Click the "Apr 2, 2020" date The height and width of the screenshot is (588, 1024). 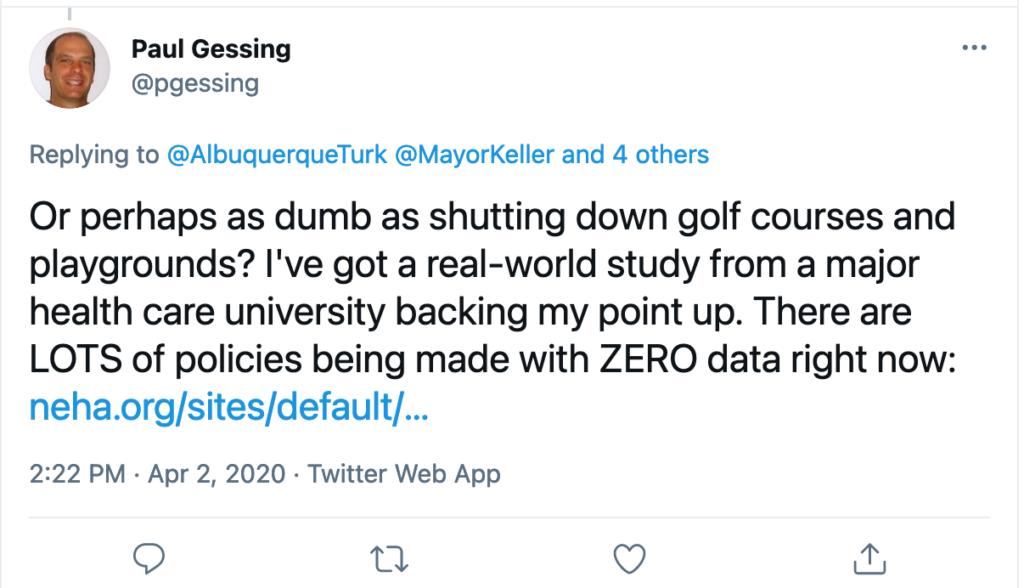coord(216,473)
